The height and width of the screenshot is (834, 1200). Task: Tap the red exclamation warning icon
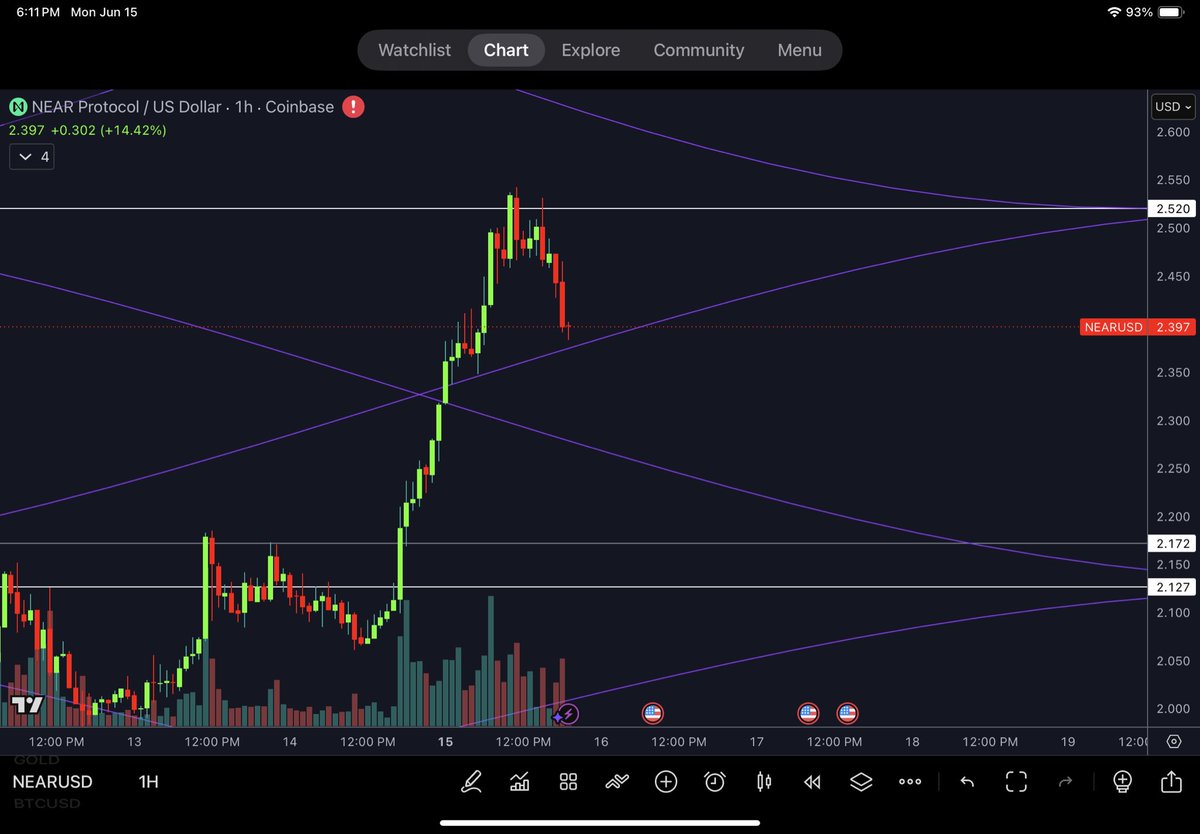coord(353,106)
